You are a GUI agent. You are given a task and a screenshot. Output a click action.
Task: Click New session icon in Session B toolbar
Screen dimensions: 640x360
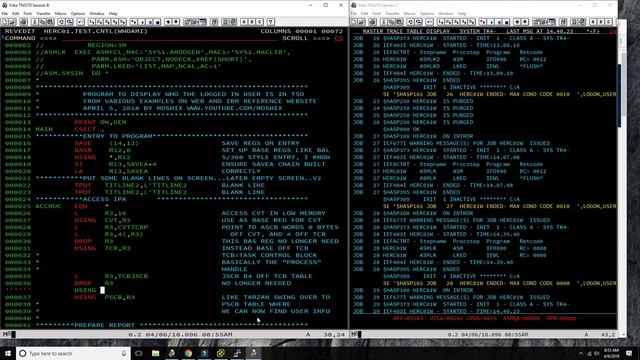[x=4, y=22]
